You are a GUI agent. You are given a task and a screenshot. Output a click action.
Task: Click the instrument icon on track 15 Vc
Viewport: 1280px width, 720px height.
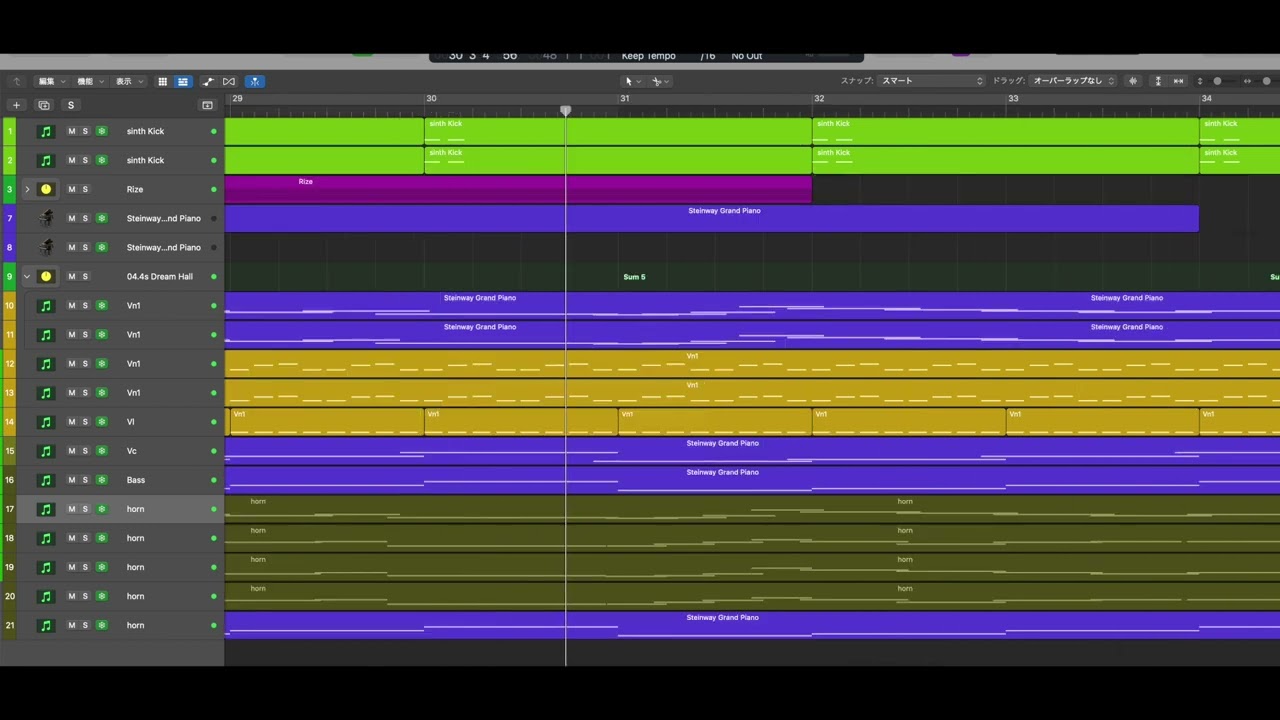(45, 451)
